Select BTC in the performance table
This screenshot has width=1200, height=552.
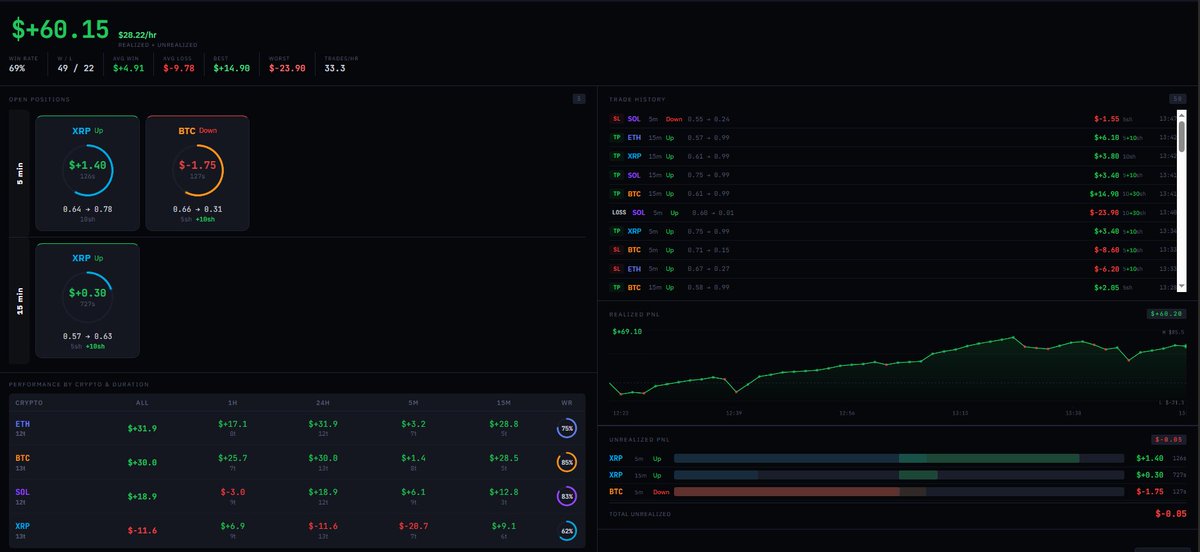coord(22,458)
